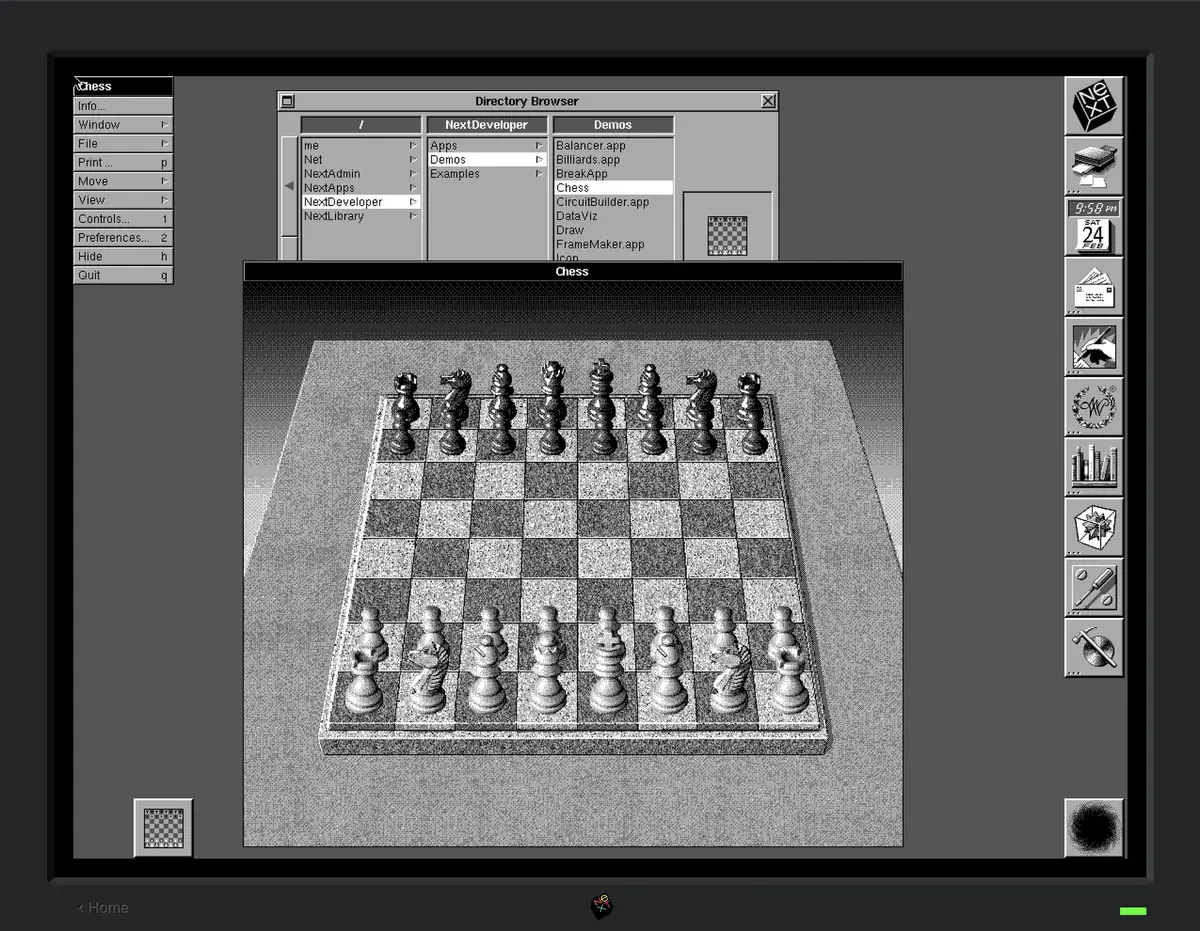Screen dimensions: 1200x931
Task: Open the Mail app envelope icon
Action: tap(1094, 287)
